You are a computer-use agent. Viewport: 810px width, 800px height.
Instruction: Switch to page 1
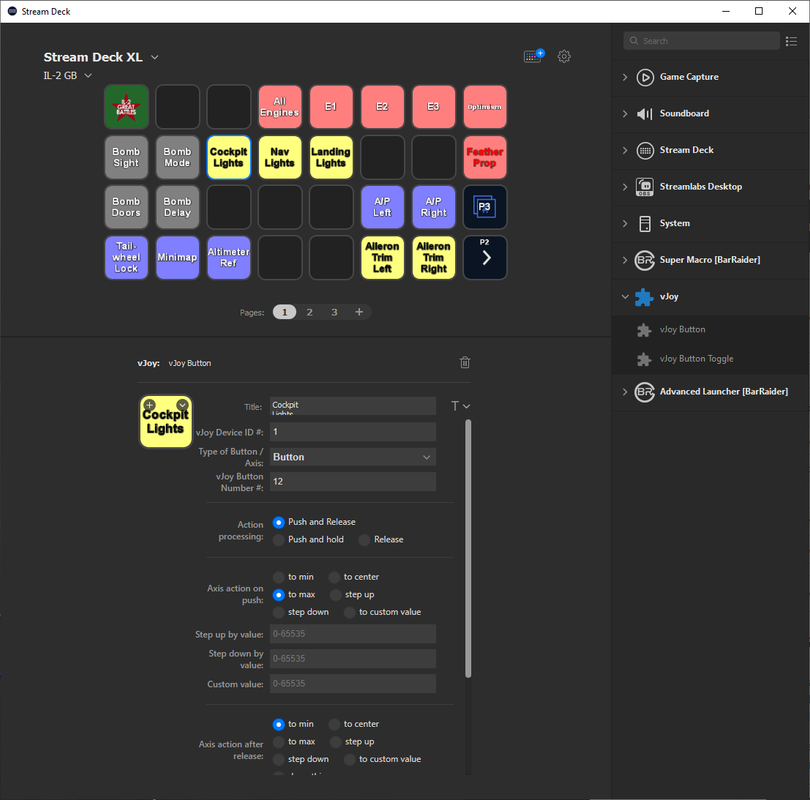click(285, 312)
